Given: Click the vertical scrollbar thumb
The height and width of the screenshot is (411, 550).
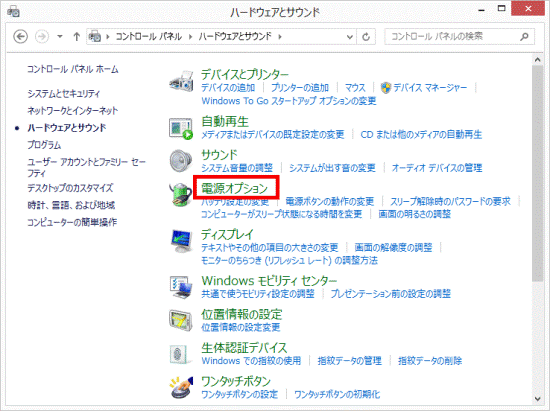Looking at the screenshot, I should [537, 173].
